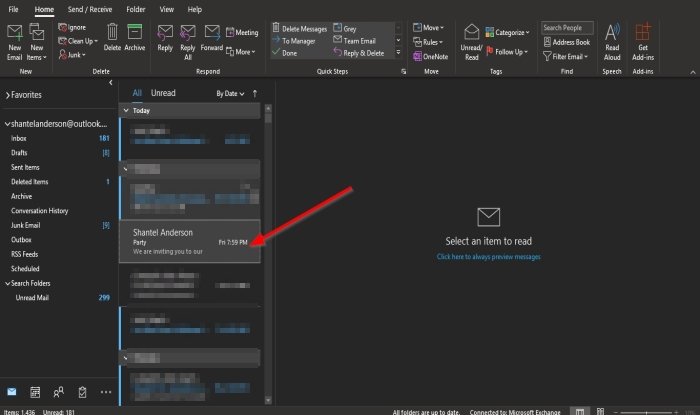
Task: Run the Team Email quick step
Action: point(354,41)
